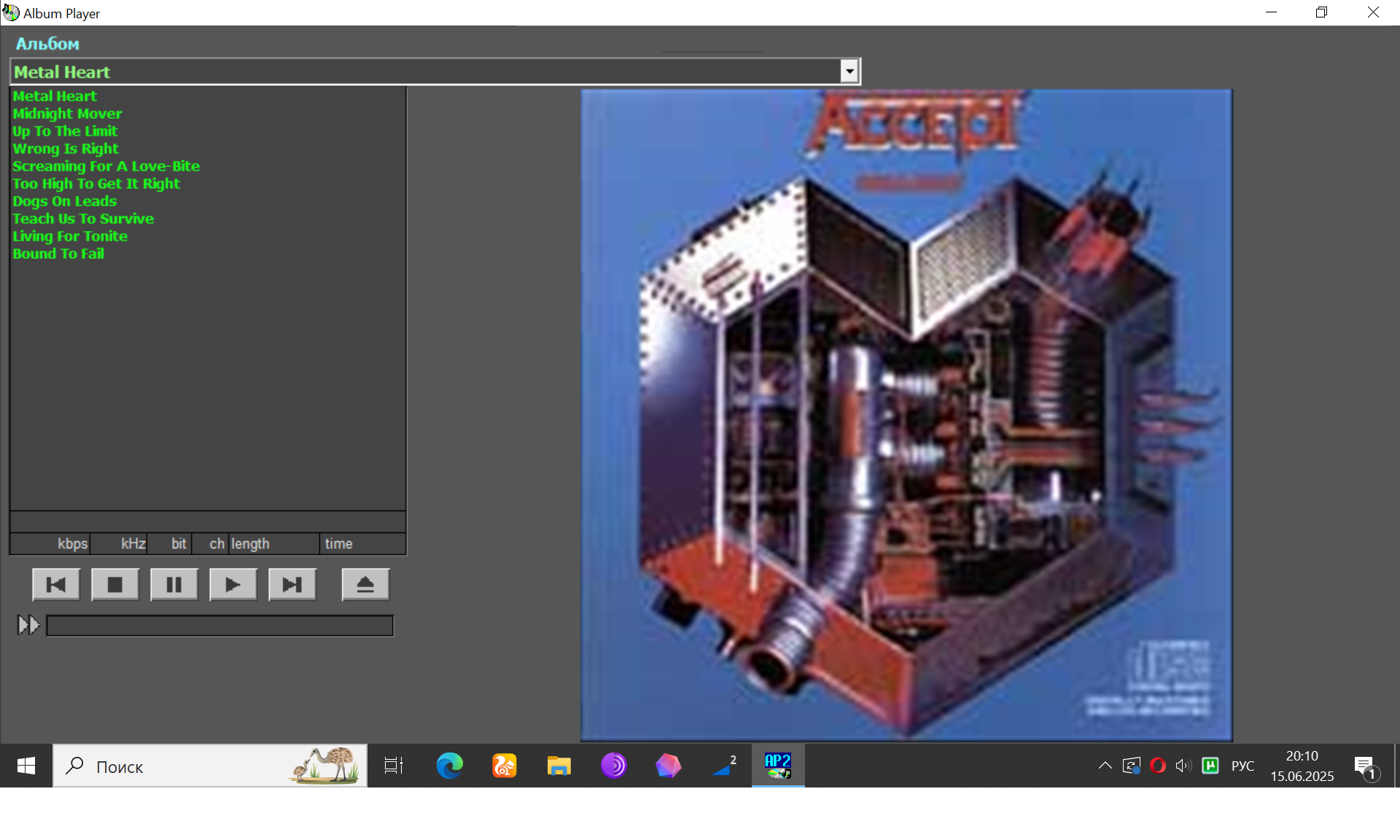Click the Accept album cover art
The image size is (1400, 840).
[x=906, y=415]
